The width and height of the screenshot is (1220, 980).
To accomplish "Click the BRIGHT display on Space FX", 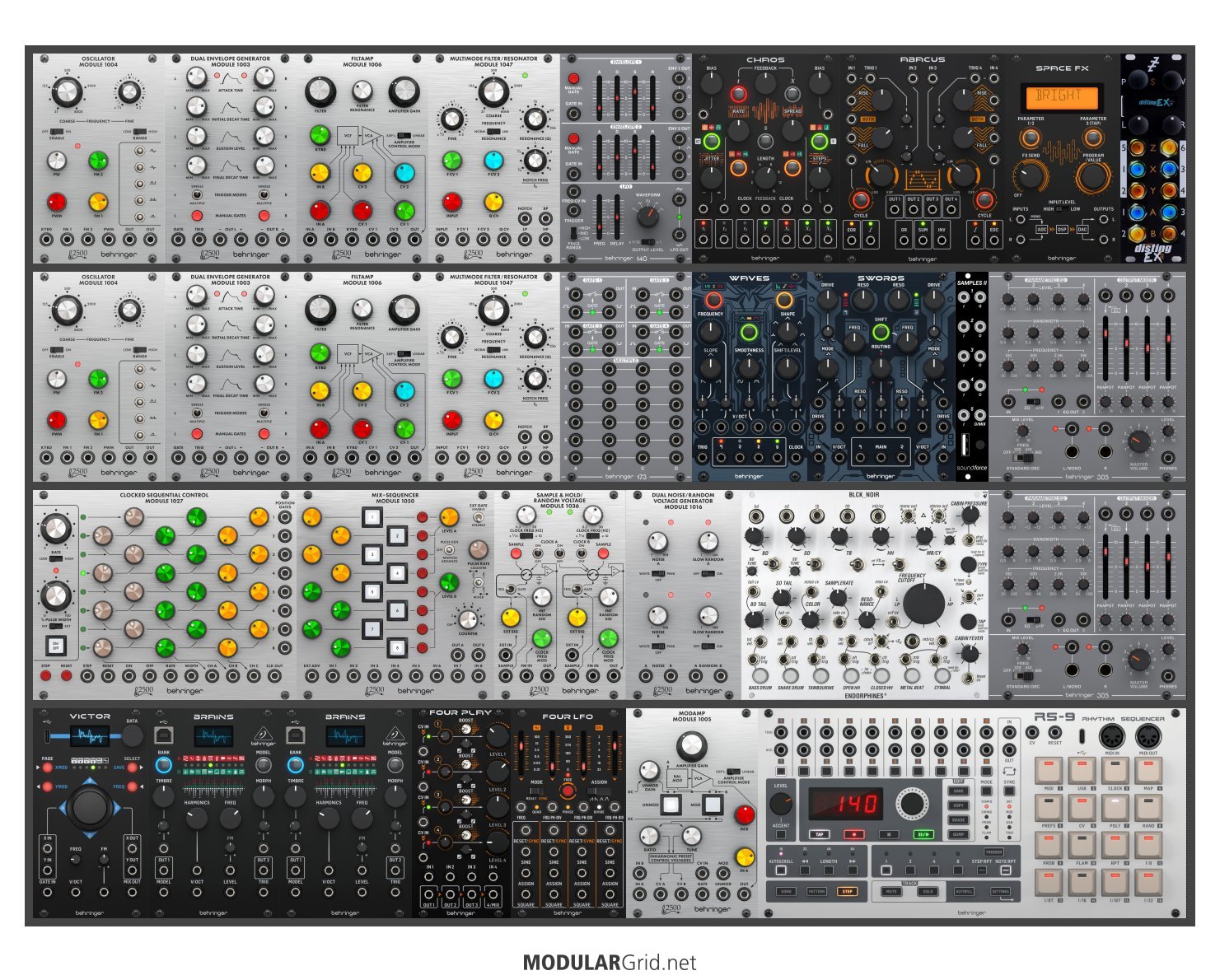I will (1062, 98).
